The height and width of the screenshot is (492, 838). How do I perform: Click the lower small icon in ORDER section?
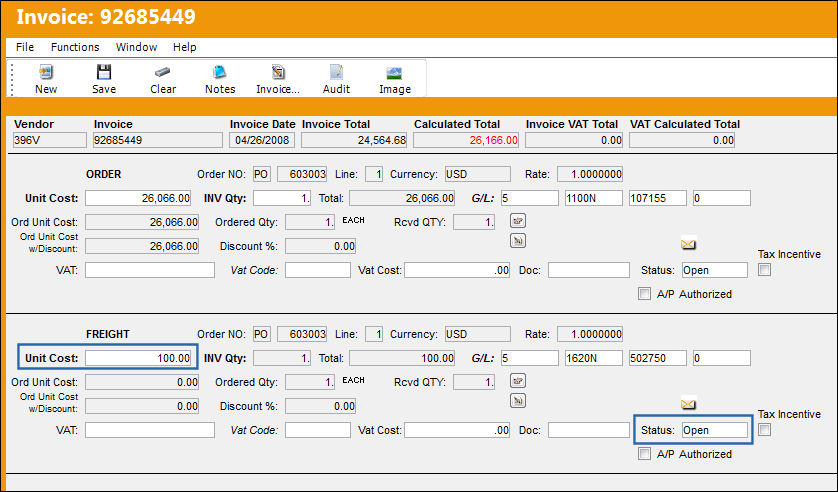point(517,241)
